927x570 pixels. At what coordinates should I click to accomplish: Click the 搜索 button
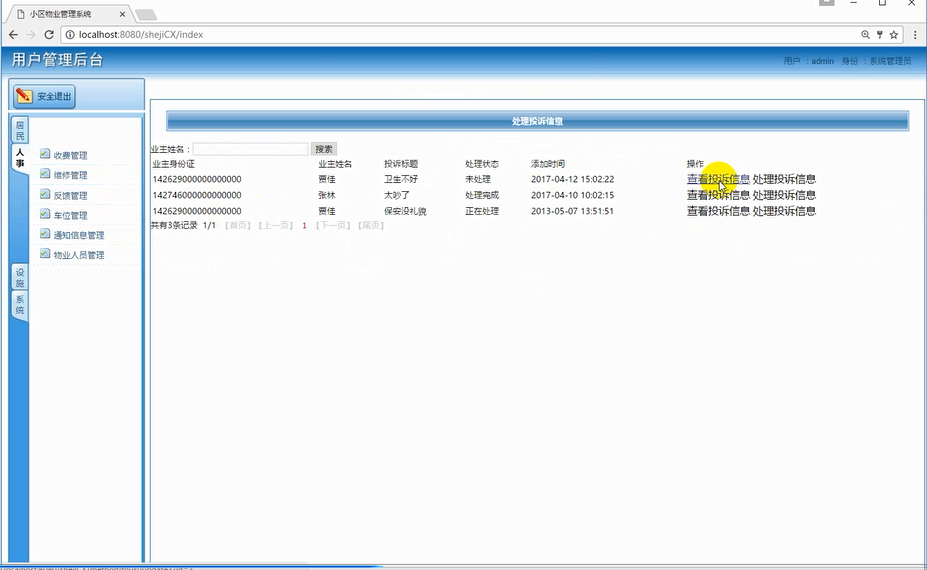pyautogui.click(x=324, y=149)
